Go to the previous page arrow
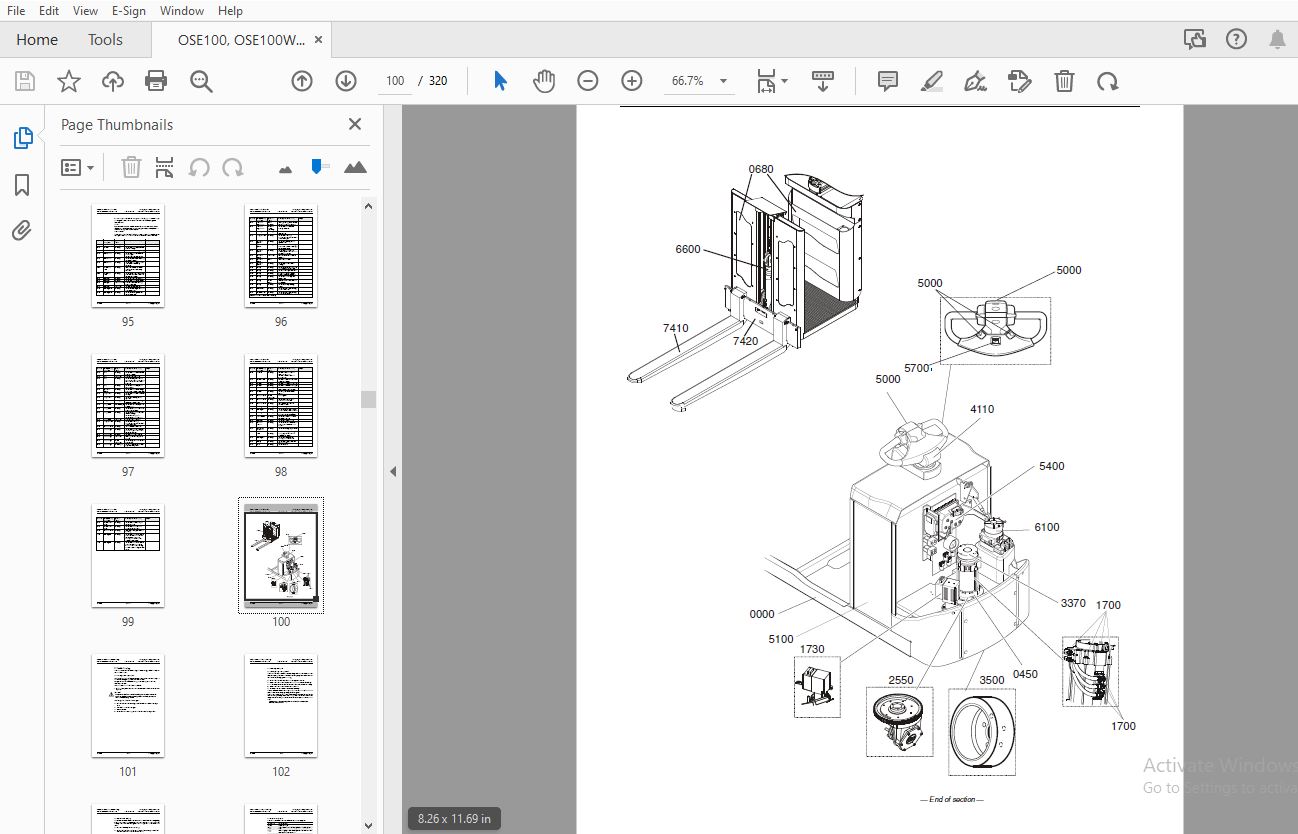Viewport: 1298px width, 834px height. 302,81
